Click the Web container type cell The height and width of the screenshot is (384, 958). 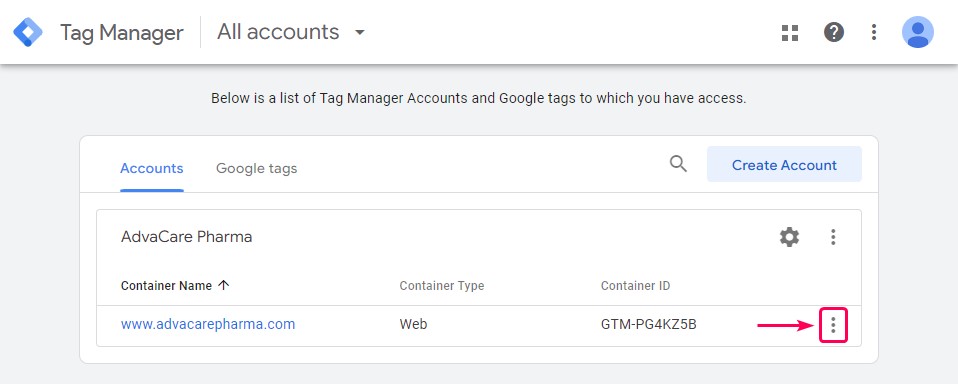(413, 324)
